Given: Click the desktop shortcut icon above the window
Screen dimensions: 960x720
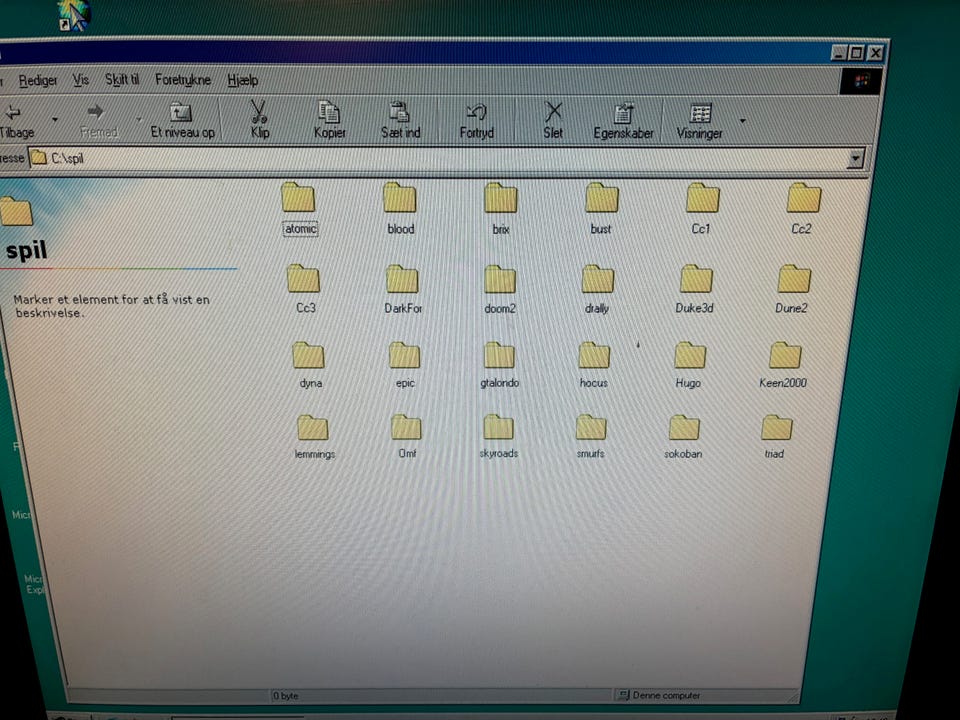Looking at the screenshot, I should pyautogui.click(x=74, y=15).
